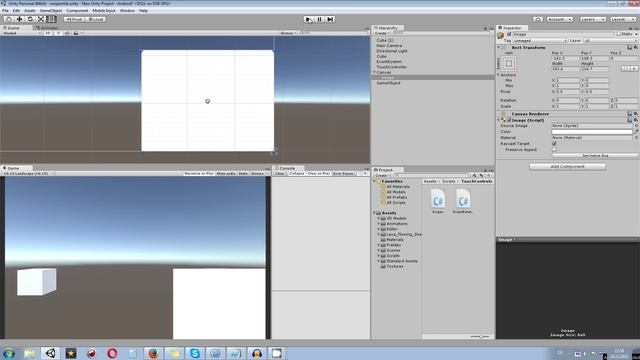640x360 pixels.
Task: Toggle Mute audio in Game view
Action: pos(226,173)
